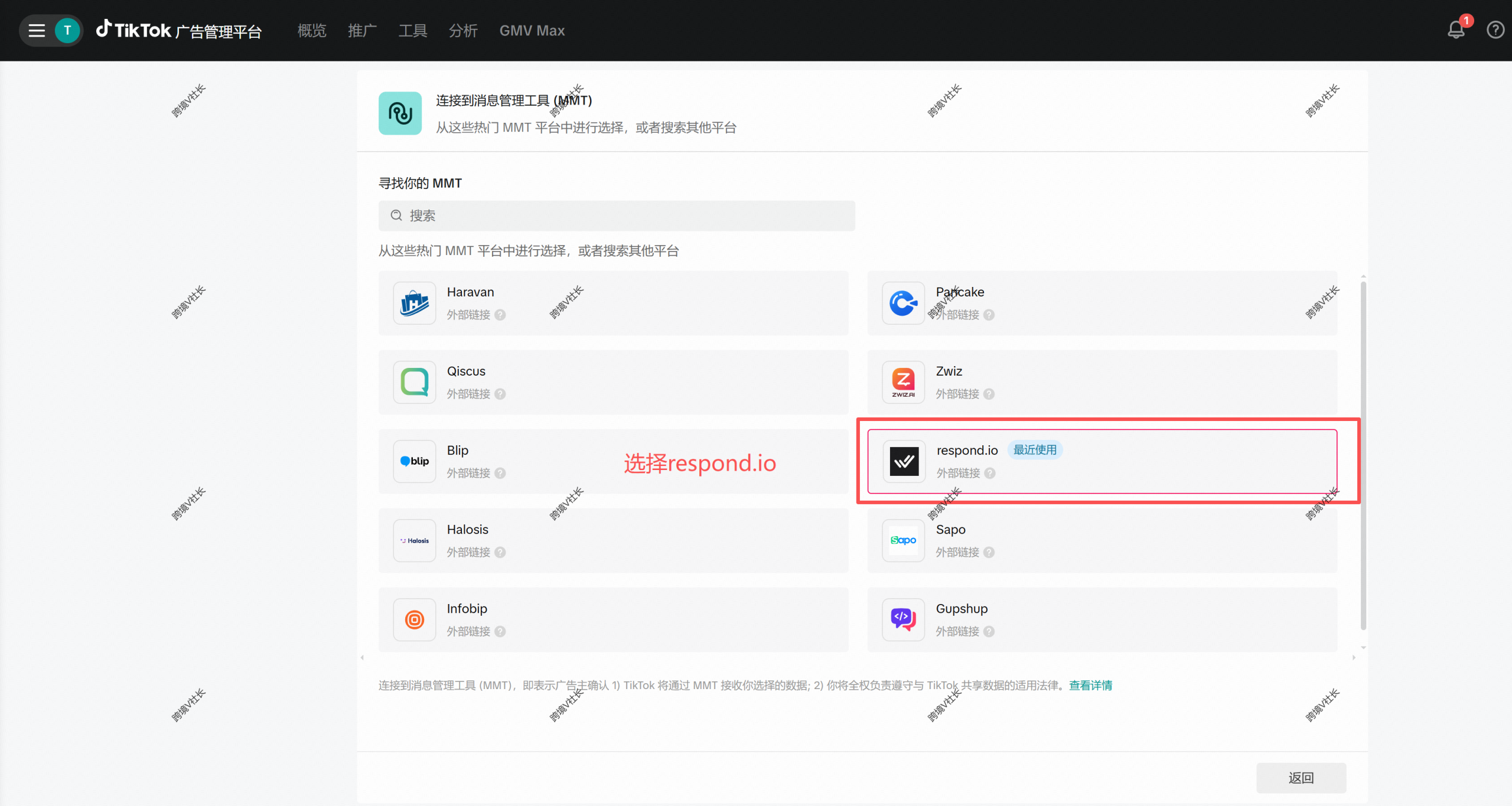Click the Sapo logo

(903, 541)
